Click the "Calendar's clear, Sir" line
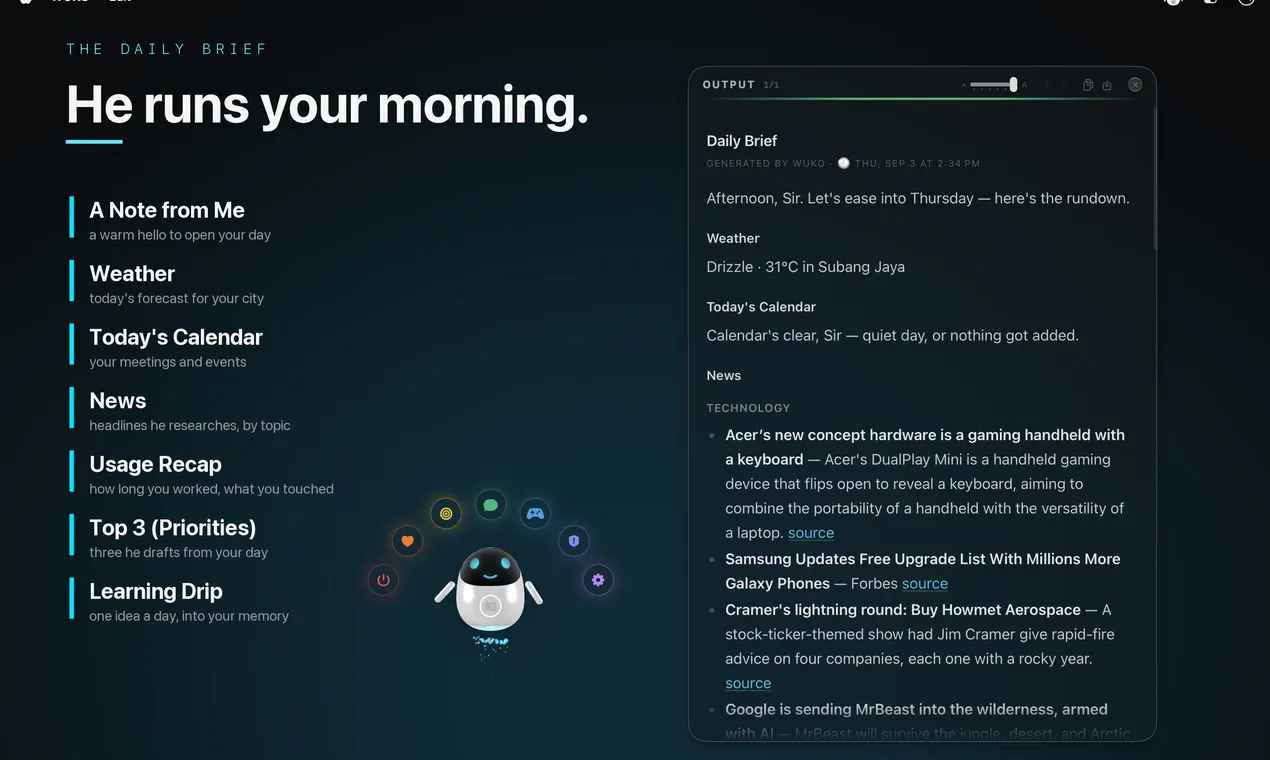Viewport: 1270px width, 760px height. (x=893, y=336)
